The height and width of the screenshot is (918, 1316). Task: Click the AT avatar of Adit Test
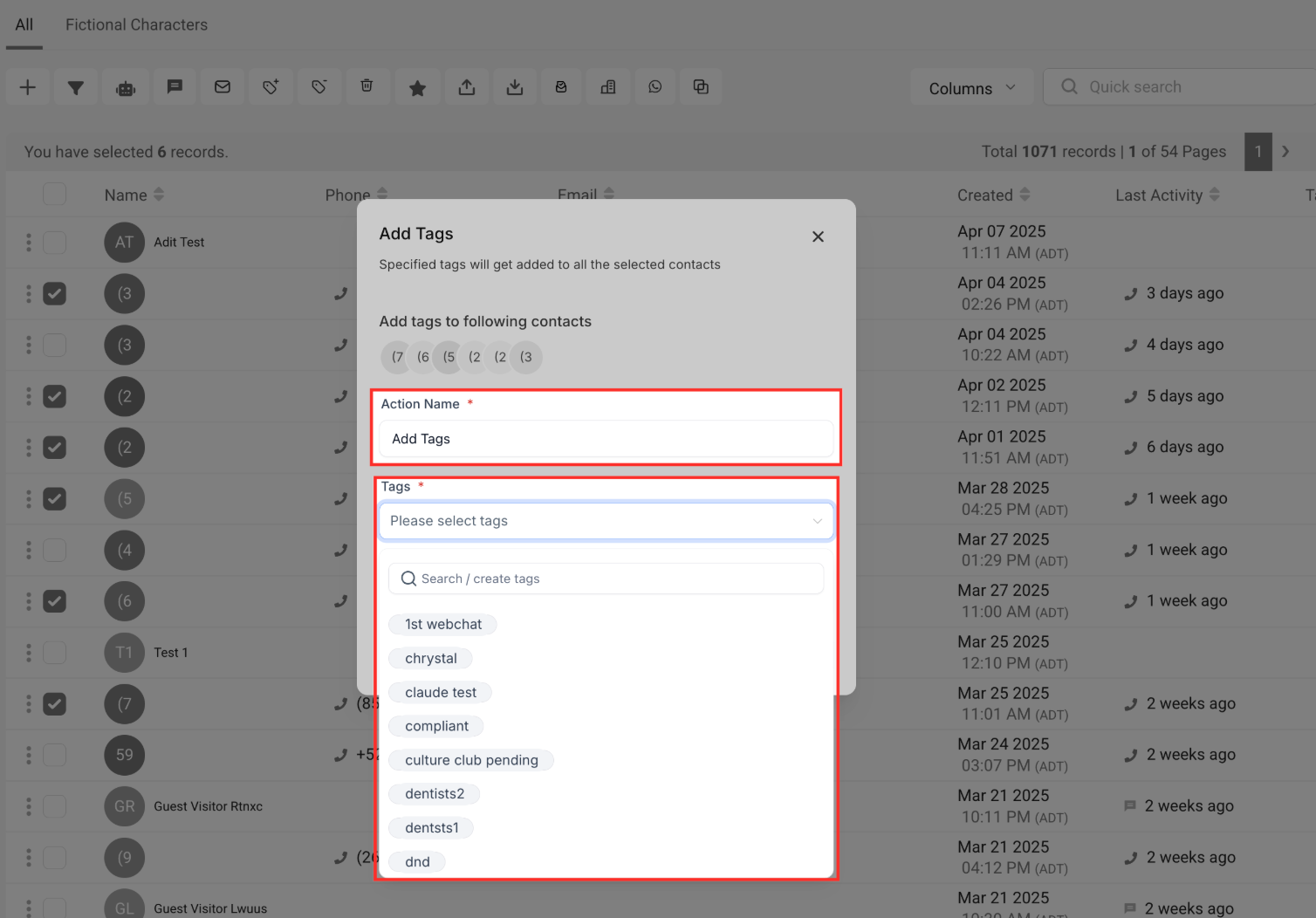point(125,243)
